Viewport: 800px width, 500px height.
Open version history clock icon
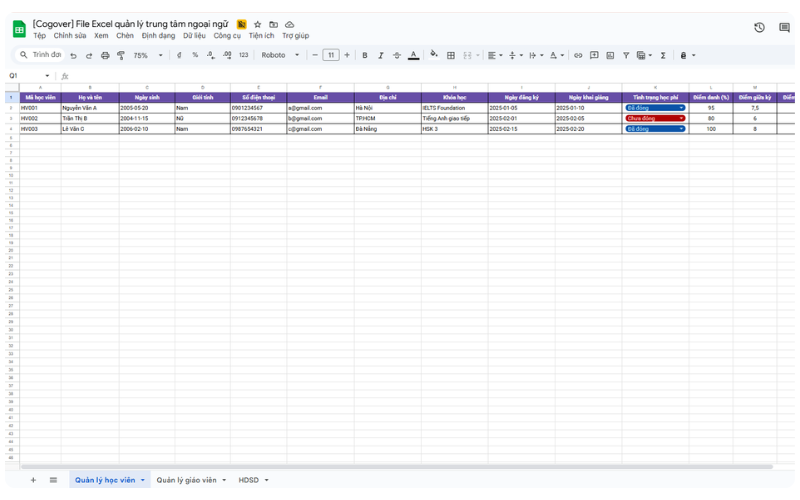(759, 28)
